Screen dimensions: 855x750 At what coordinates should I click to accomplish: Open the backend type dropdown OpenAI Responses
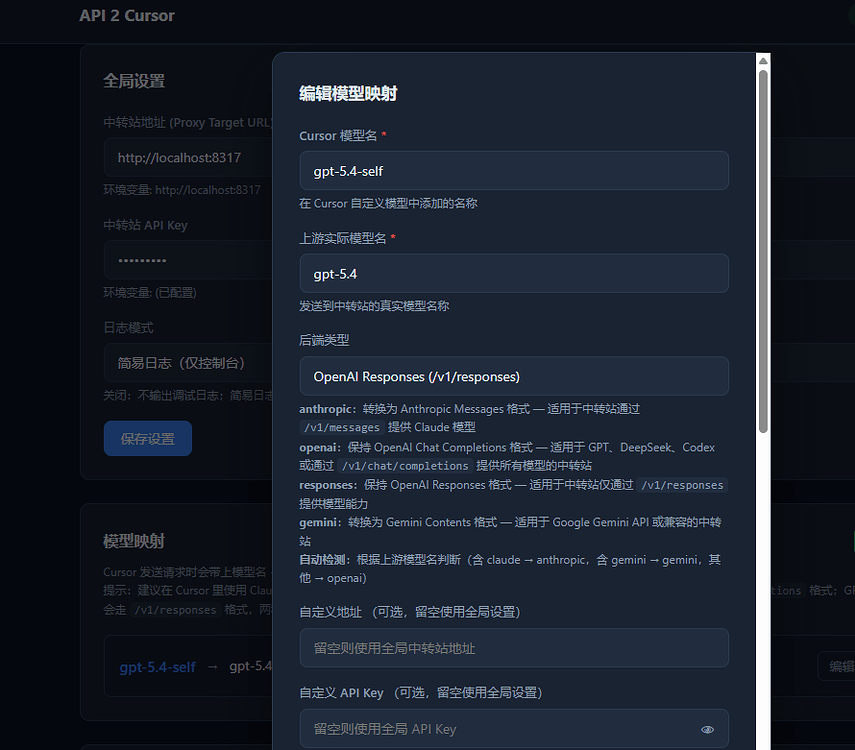pyautogui.click(x=514, y=376)
